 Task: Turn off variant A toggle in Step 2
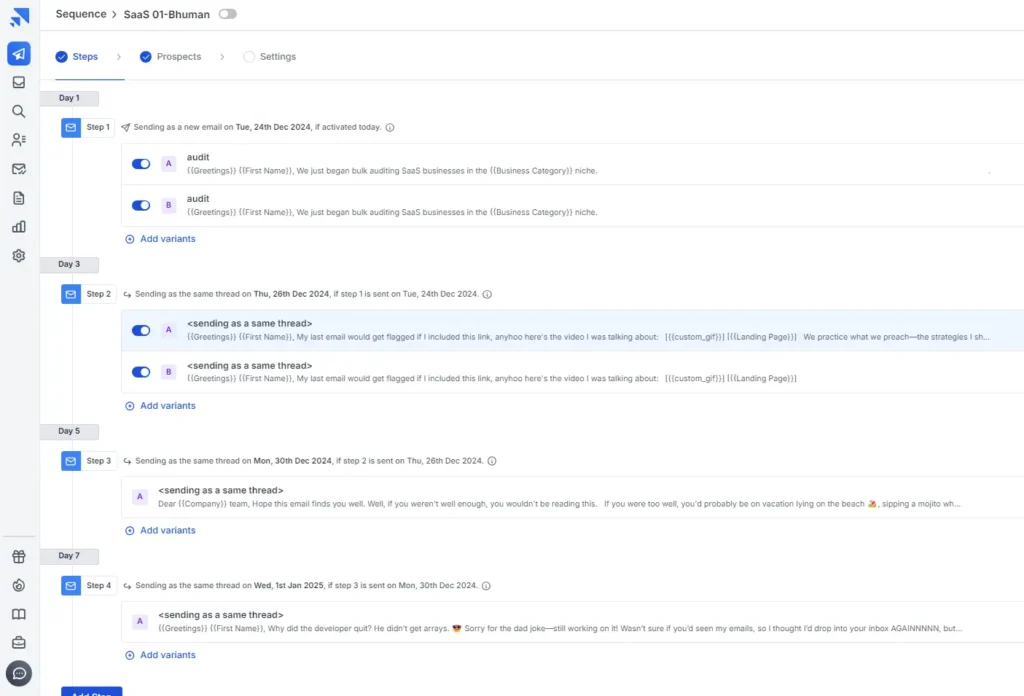click(x=141, y=330)
